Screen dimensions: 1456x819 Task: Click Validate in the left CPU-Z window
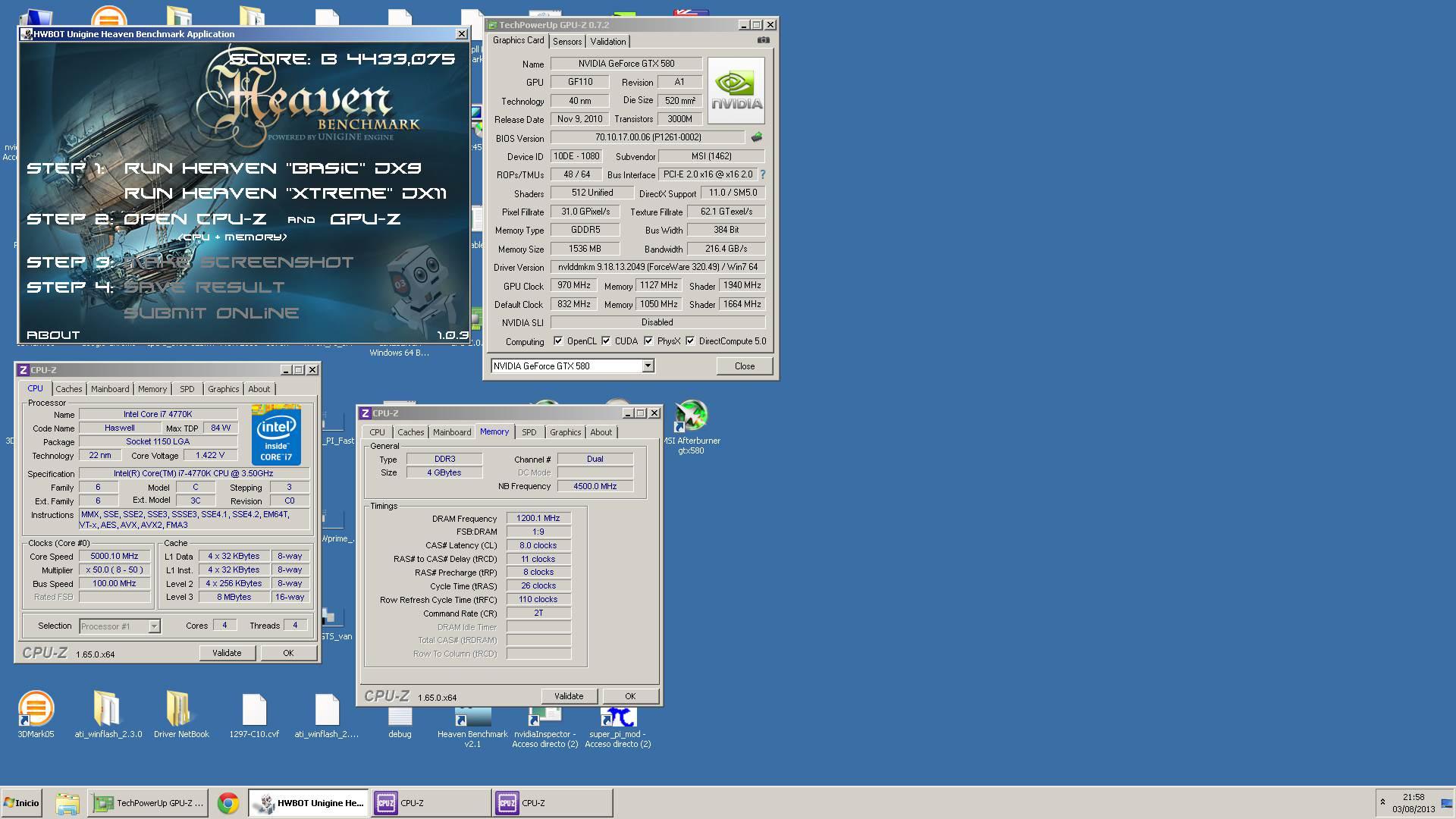click(x=227, y=653)
